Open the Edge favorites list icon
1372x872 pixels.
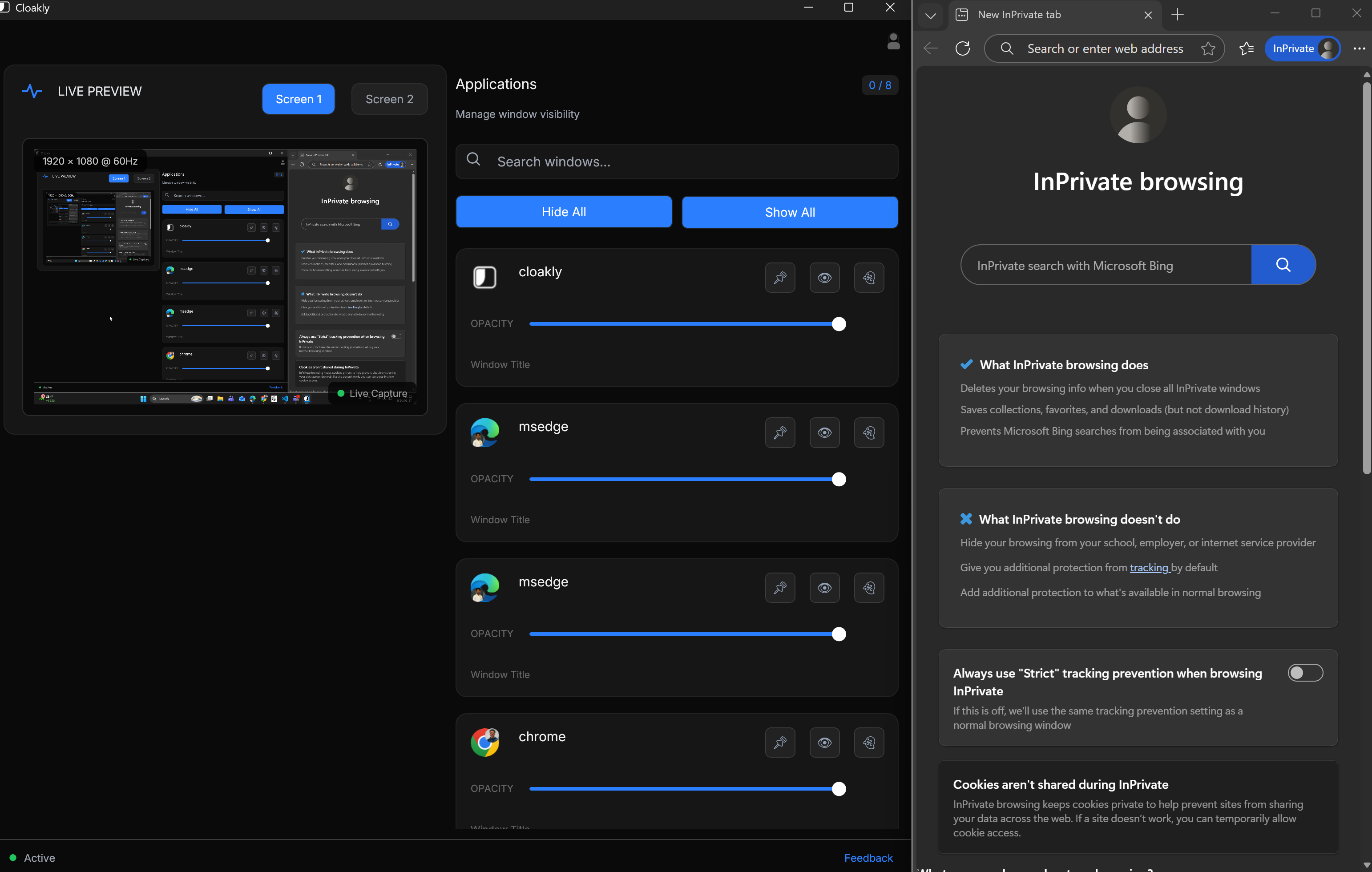[1246, 48]
